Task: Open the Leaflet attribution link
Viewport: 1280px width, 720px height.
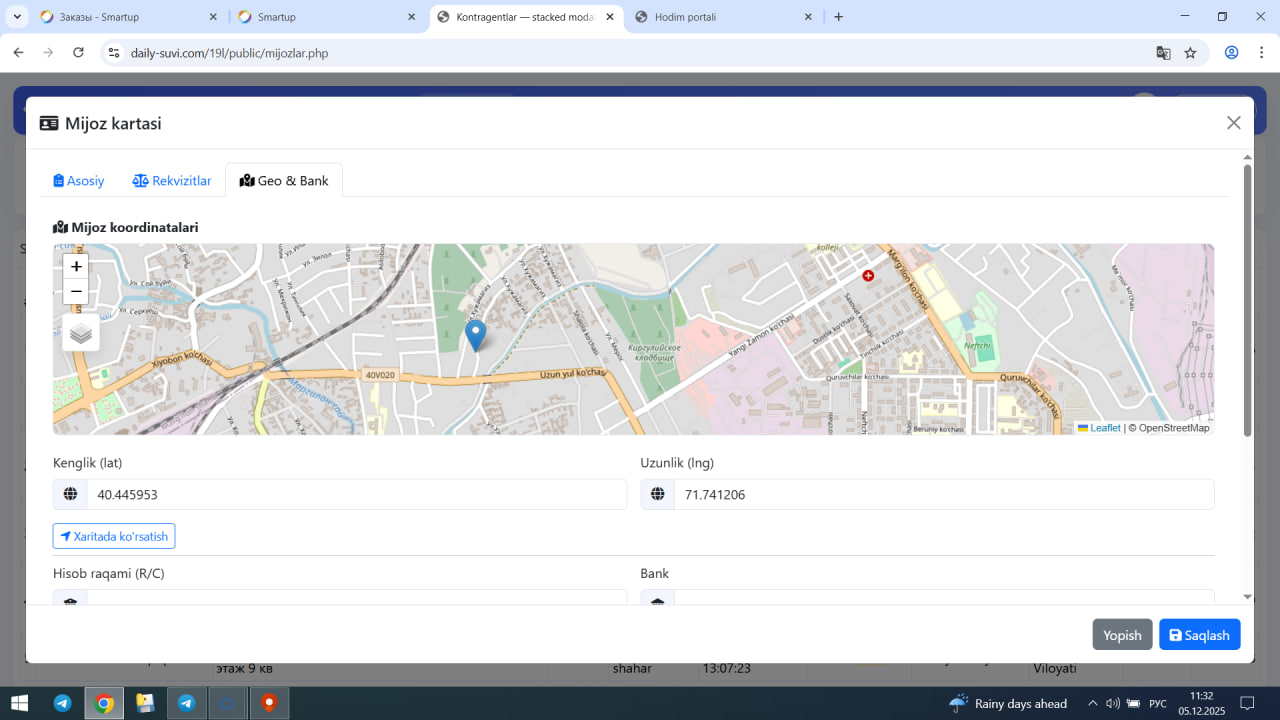Action: coord(1104,428)
